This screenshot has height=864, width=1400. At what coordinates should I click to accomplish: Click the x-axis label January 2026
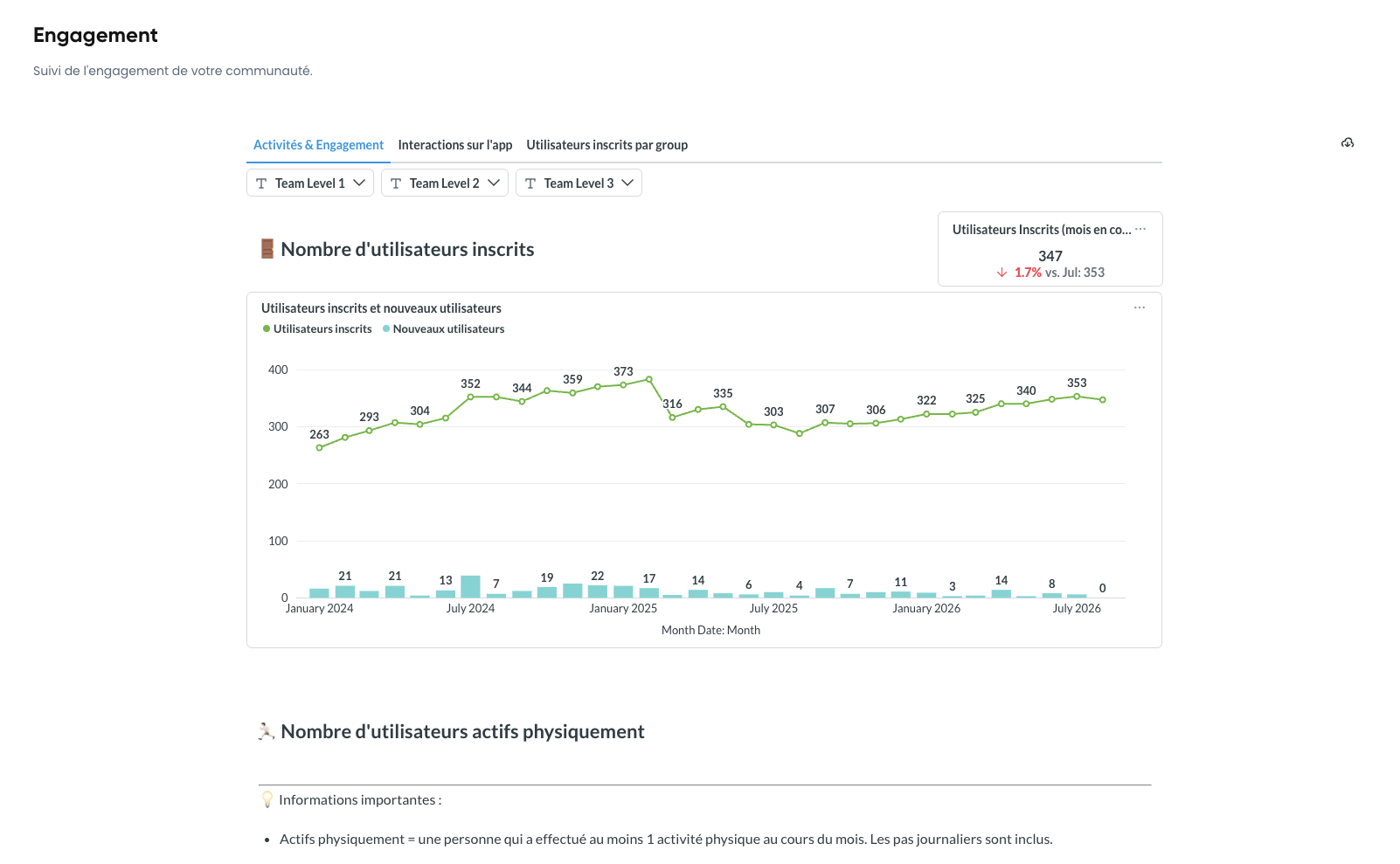click(x=926, y=608)
